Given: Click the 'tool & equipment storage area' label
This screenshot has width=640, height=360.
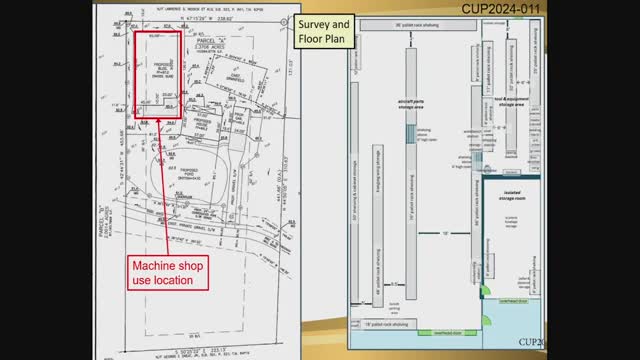Looking at the screenshot, I should [511, 102].
